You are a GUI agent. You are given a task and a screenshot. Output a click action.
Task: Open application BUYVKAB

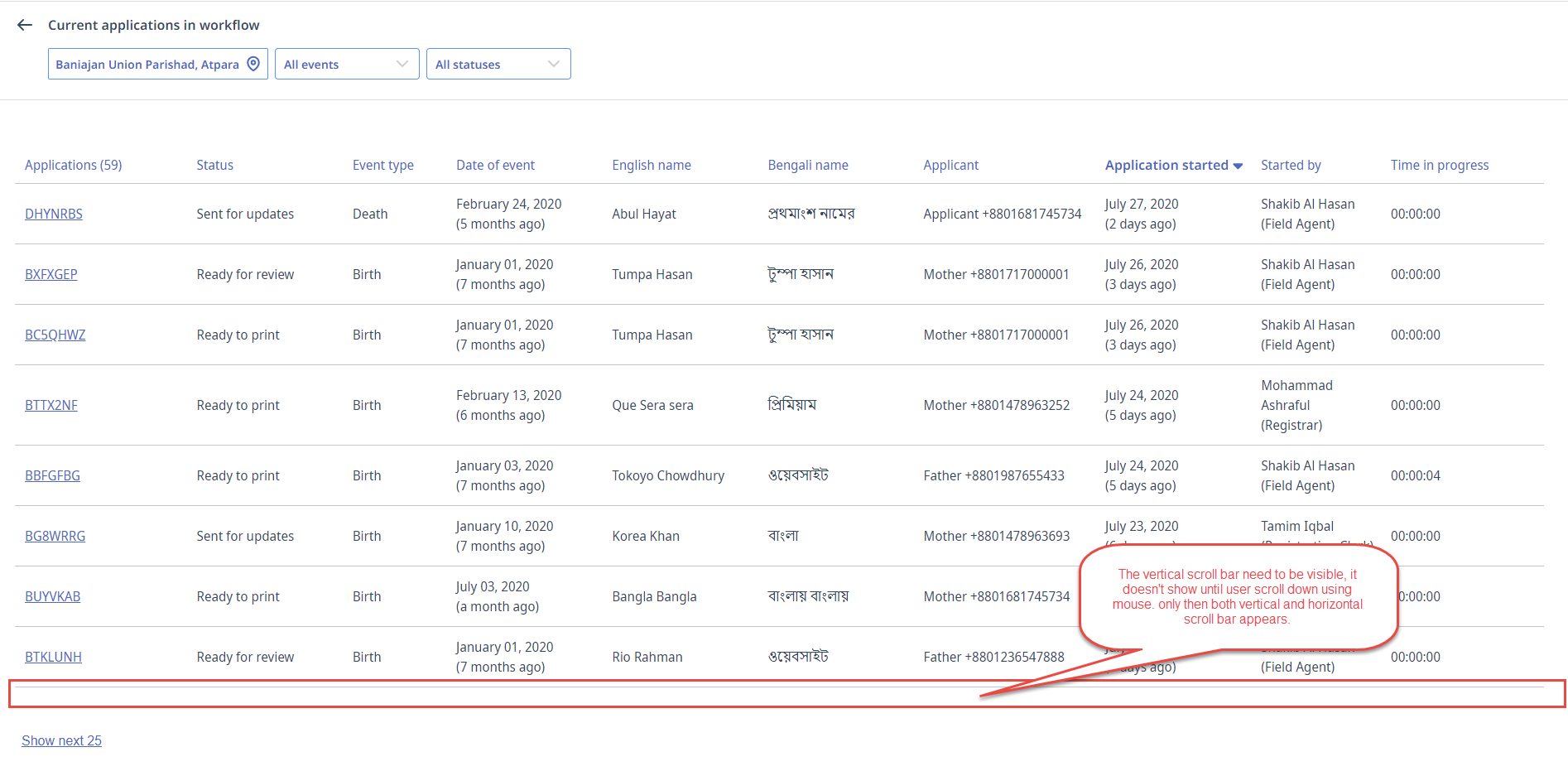[52, 596]
